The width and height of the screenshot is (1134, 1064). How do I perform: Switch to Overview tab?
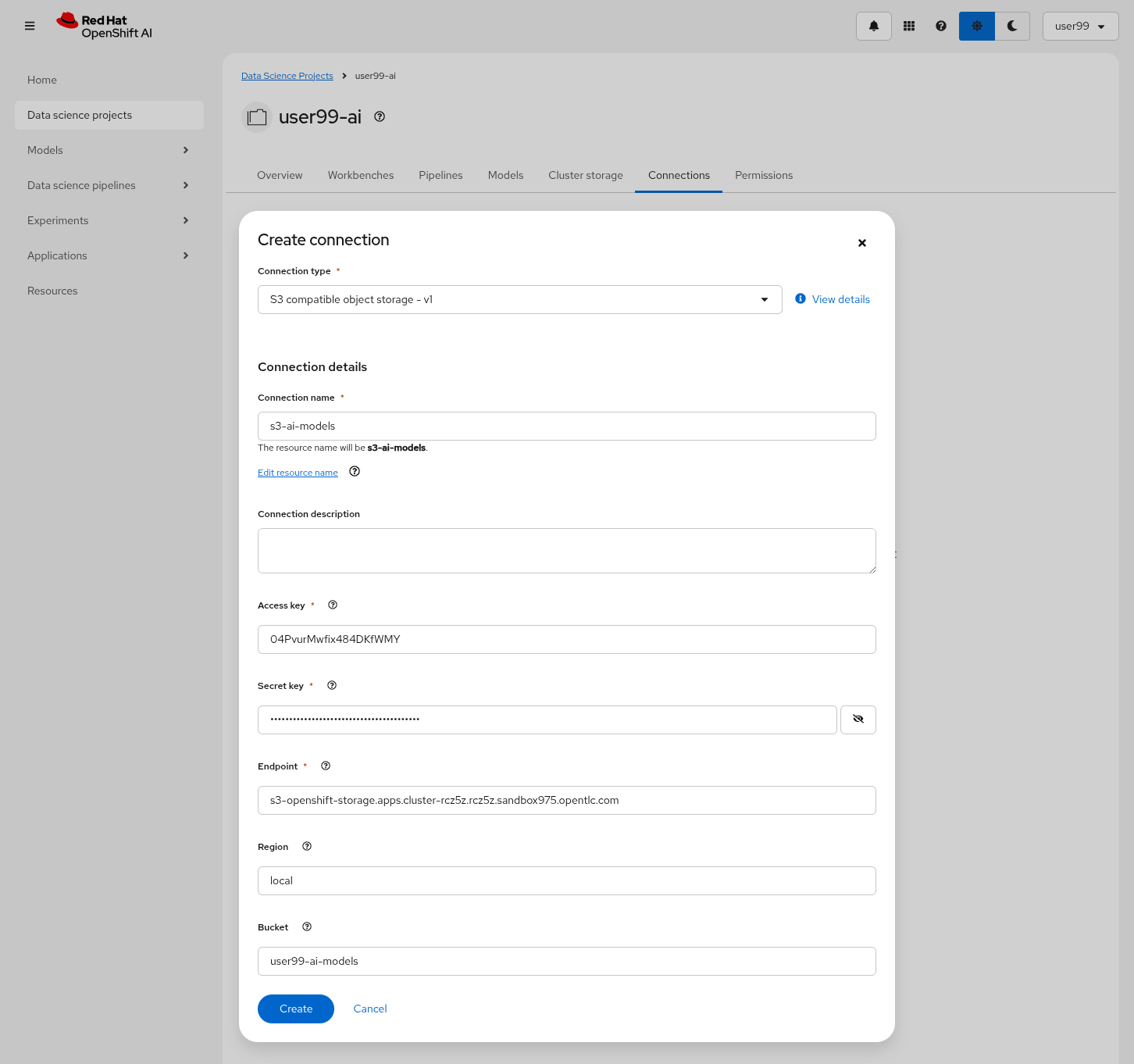[x=280, y=175]
